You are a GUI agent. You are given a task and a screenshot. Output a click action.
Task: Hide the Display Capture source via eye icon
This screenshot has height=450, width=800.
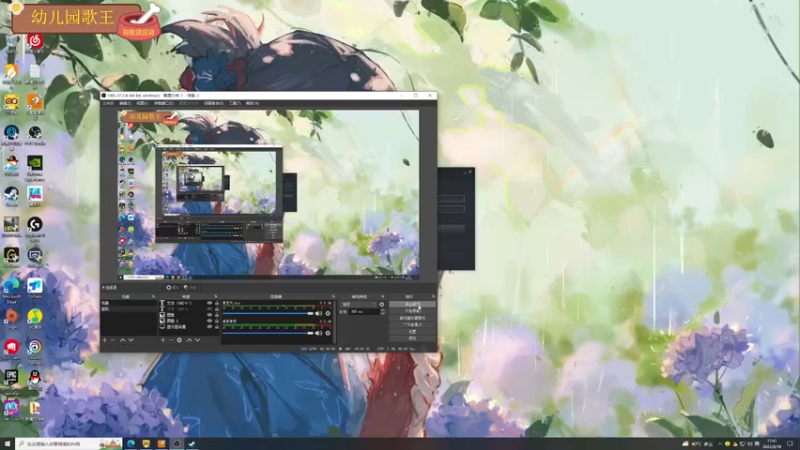pyautogui.click(x=210, y=327)
